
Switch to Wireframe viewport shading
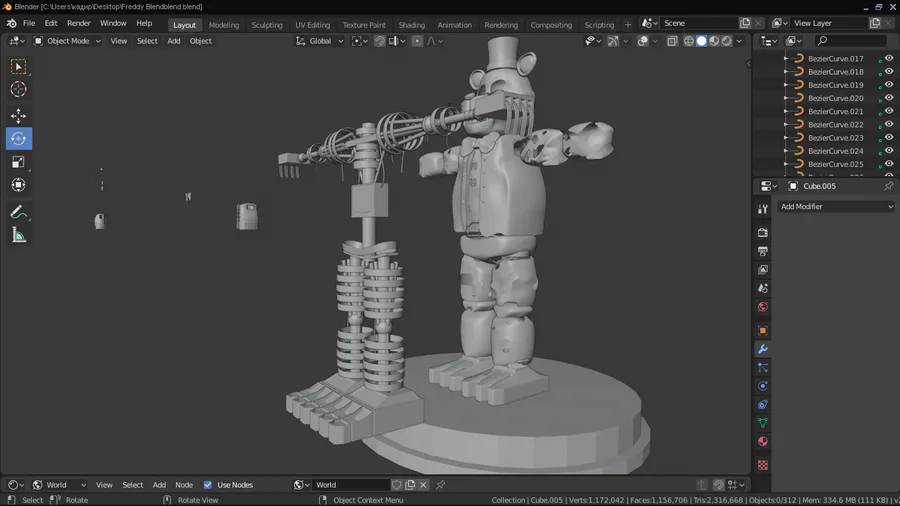(689, 41)
